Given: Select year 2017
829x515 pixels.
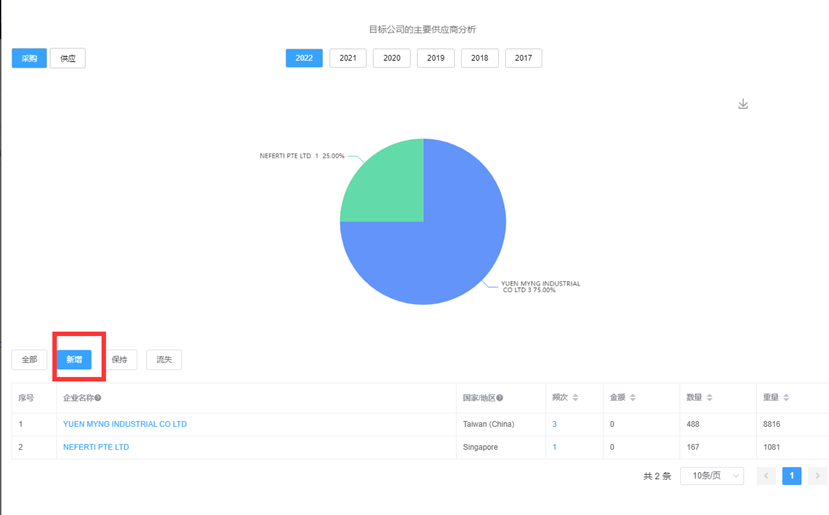Looking at the screenshot, I should tap(523, 58).
